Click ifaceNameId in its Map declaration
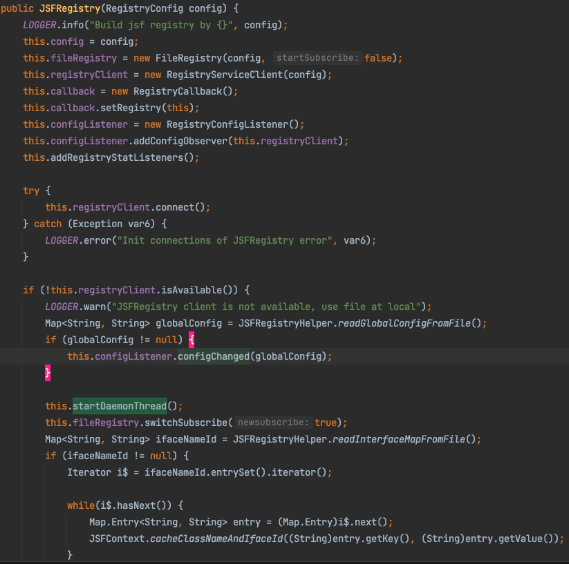The width and height of the screenshot is (569, 564). [186, 440]
